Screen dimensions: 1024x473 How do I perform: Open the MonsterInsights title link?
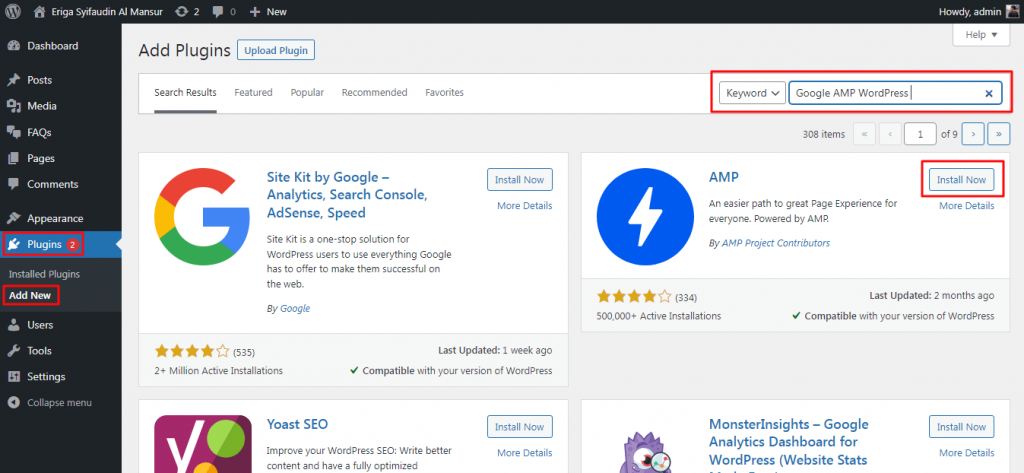788,448
